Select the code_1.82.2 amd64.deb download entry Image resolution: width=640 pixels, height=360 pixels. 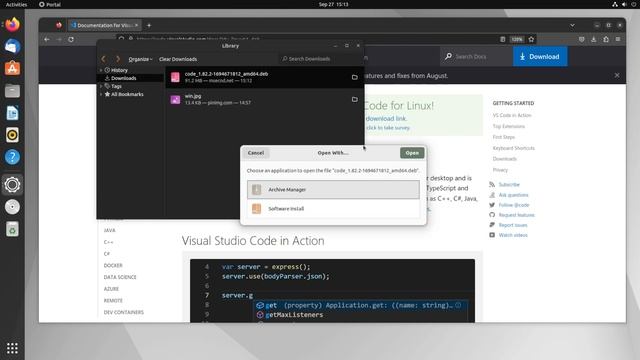coord(264,77)
